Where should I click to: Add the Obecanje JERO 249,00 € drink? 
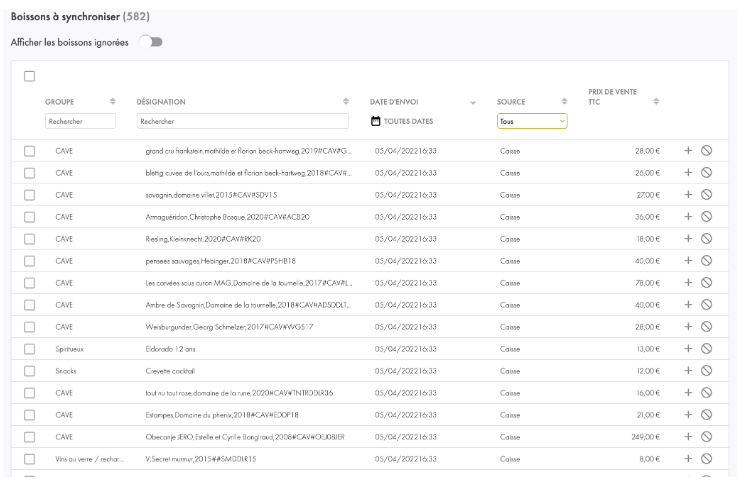pos(688,437)
